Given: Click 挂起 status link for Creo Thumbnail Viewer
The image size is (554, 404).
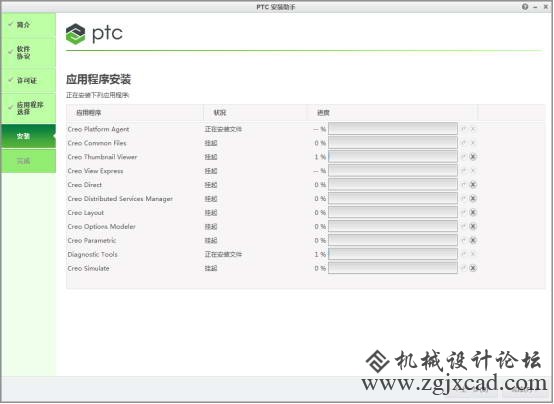Looking at the screenshot, I should coord(211,157).
